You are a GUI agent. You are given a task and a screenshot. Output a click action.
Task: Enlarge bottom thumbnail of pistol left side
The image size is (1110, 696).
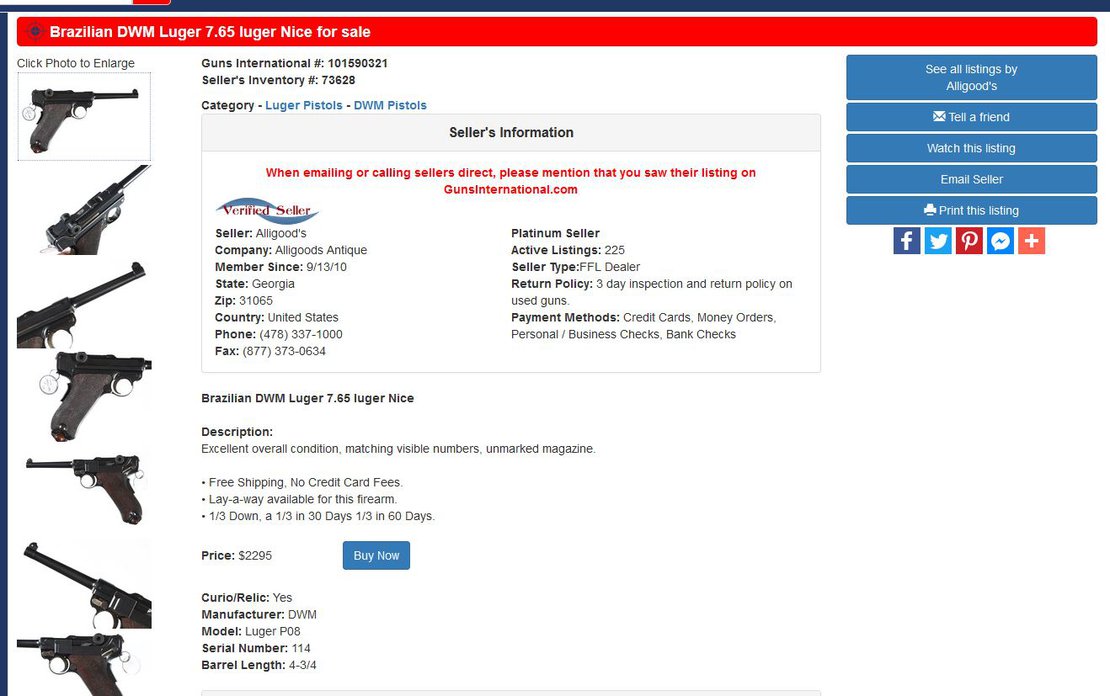pos(84,664)
